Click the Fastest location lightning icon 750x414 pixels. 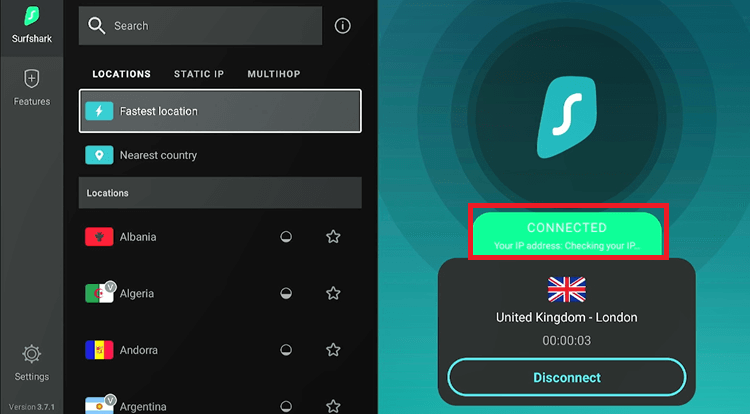(x=99, y=111)
